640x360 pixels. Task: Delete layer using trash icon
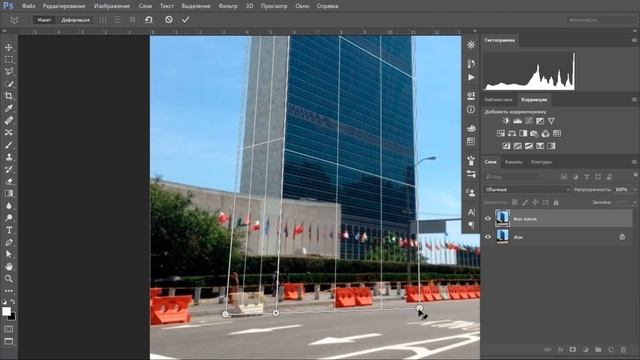click(x=623, y=350)
